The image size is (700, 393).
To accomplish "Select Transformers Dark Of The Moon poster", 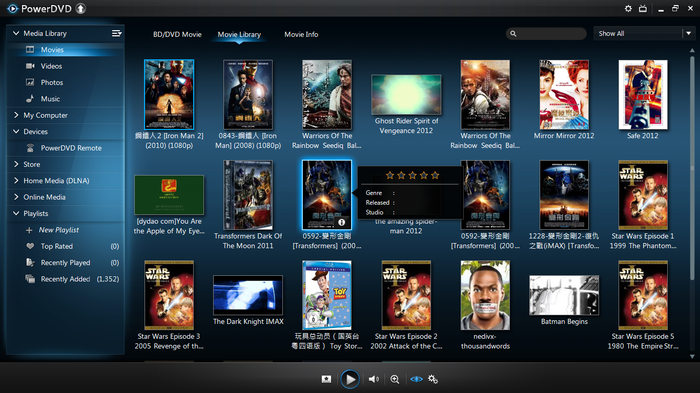I will [248, 195].
